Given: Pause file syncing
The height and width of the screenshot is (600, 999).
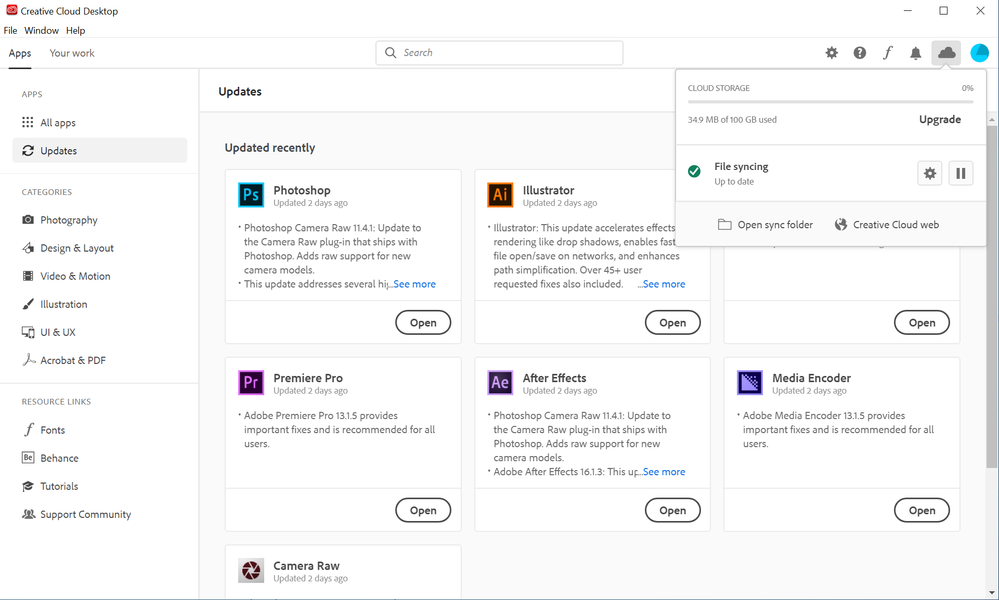Looking at the screenshot, I should coord(960,173).
